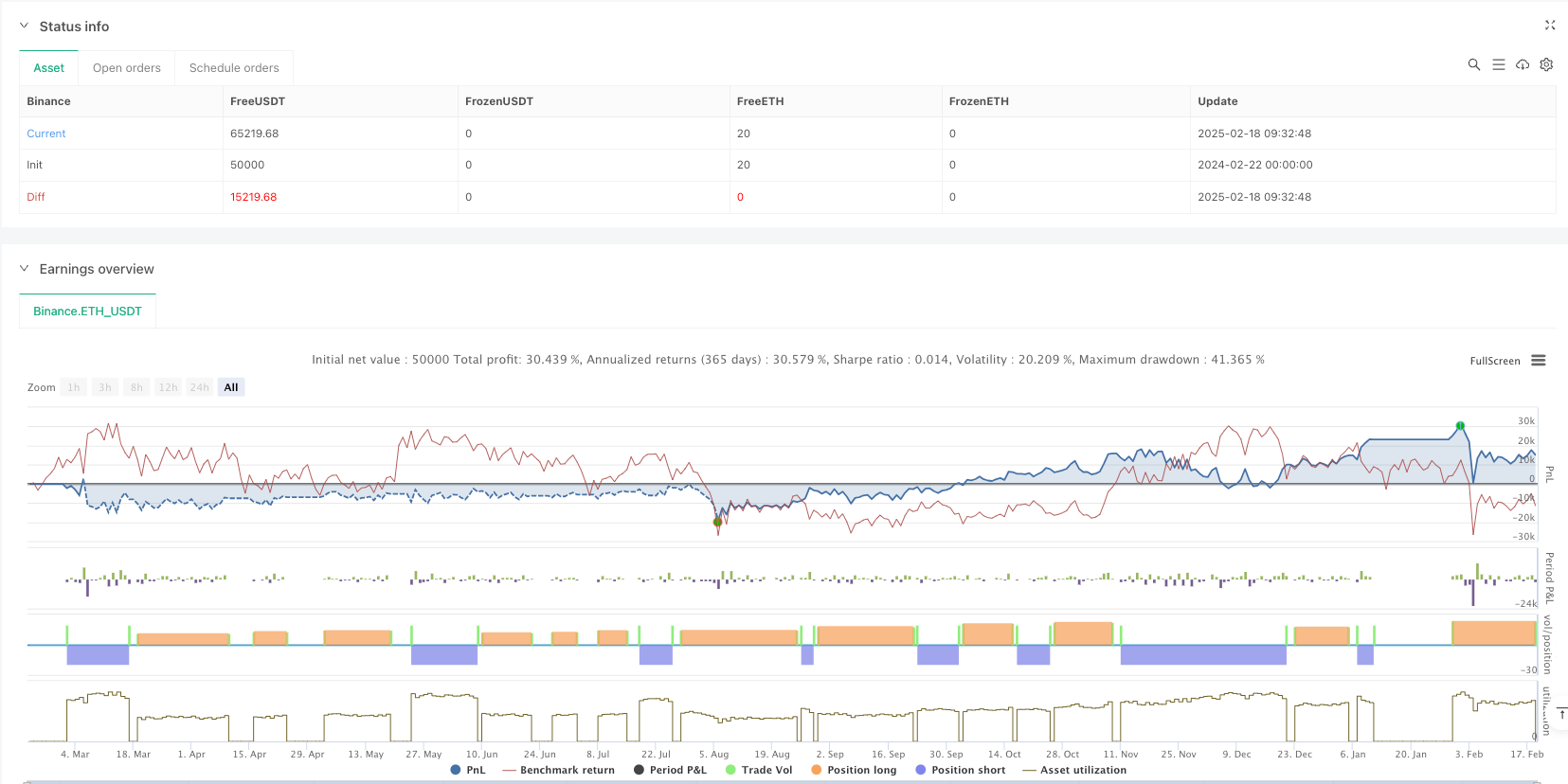Switch to the Open orders tab
This screenshot has height=784, width=1568.
[127, 68]
